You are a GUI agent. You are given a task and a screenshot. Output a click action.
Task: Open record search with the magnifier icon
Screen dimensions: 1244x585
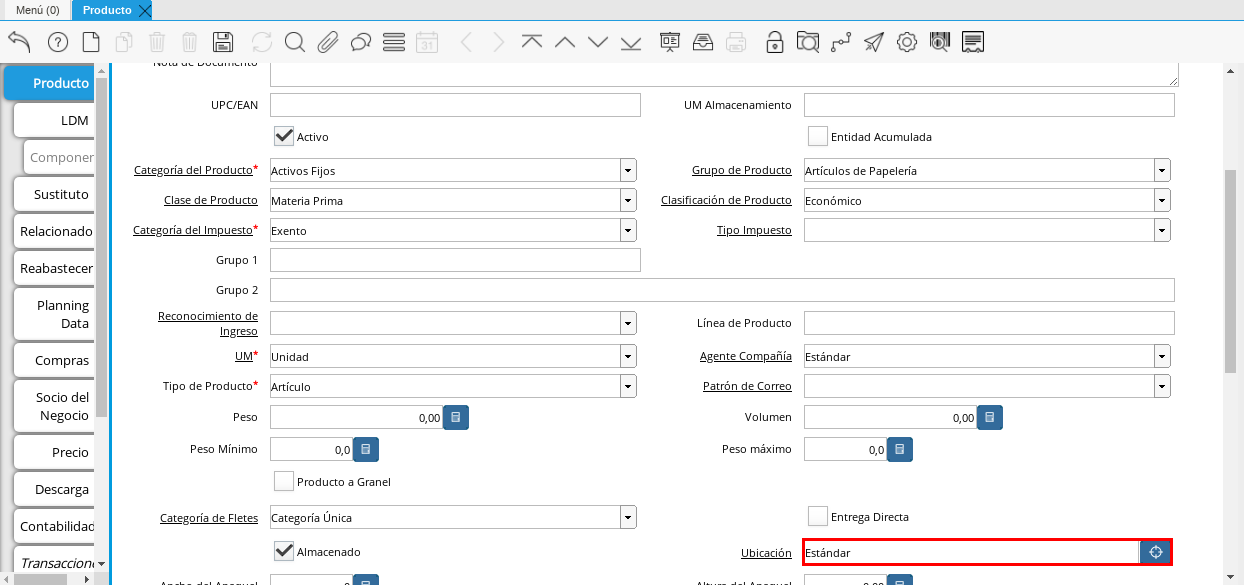294,42
